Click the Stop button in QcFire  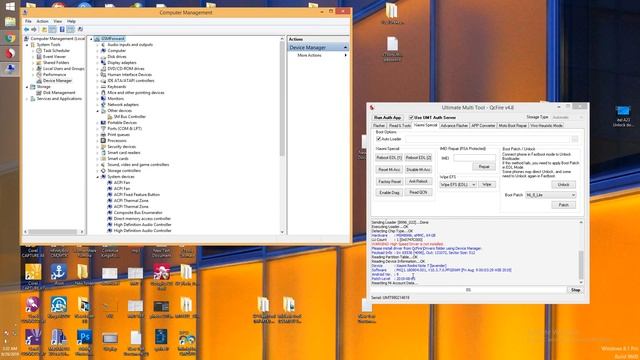576,290
